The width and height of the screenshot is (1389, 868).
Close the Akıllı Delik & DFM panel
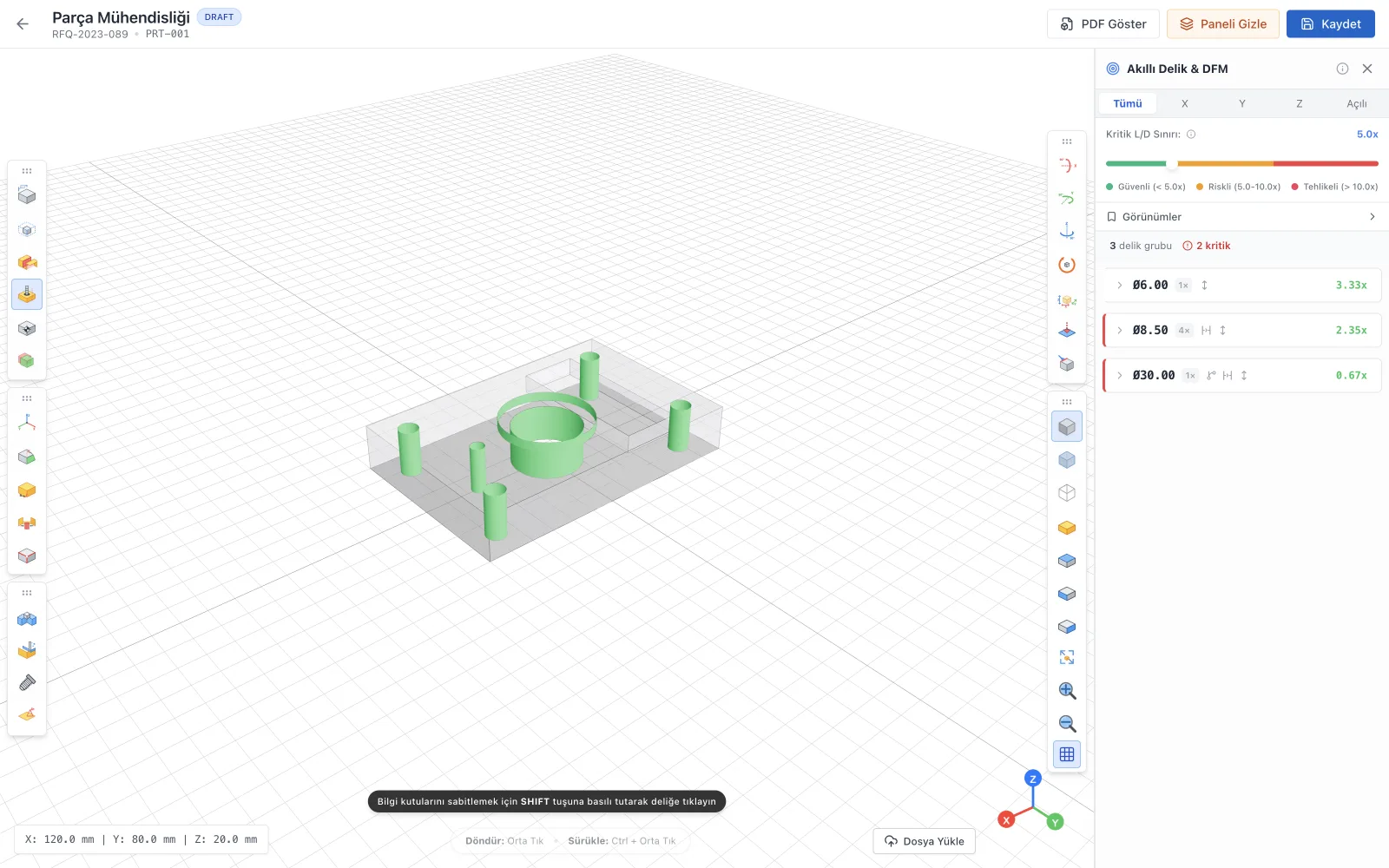(1367, 69)
